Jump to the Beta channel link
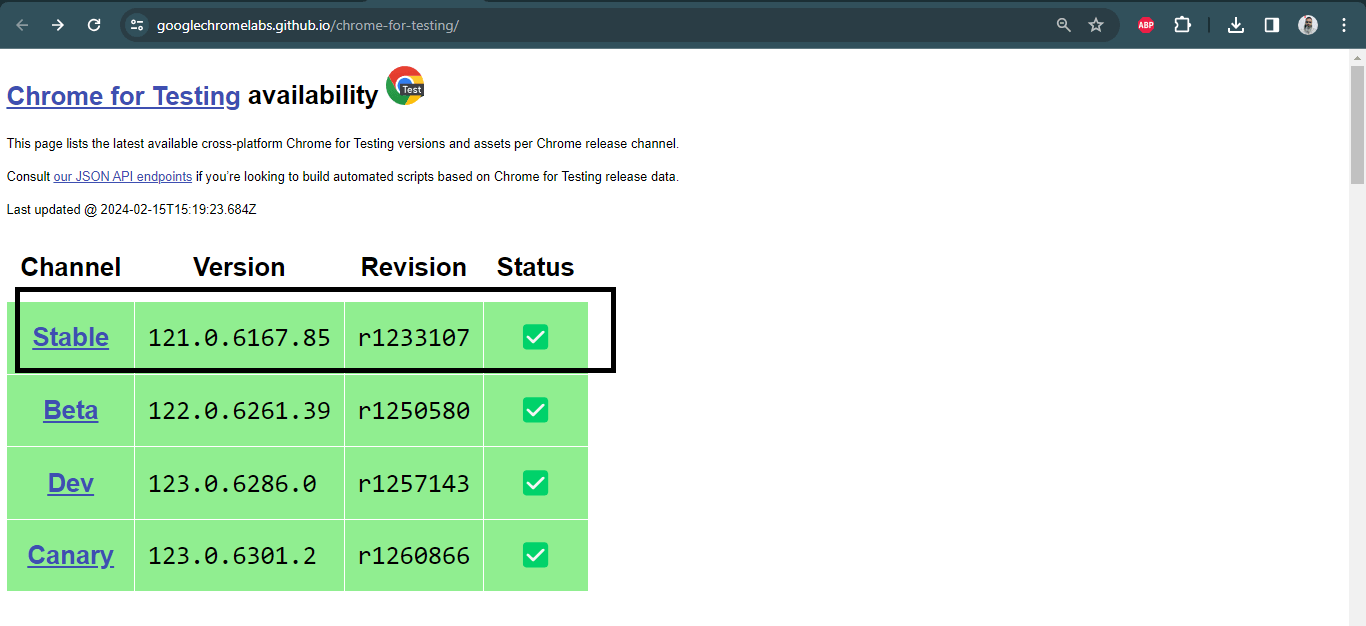1366x626 pixels. pyautogui.click(x=71, y=410)
